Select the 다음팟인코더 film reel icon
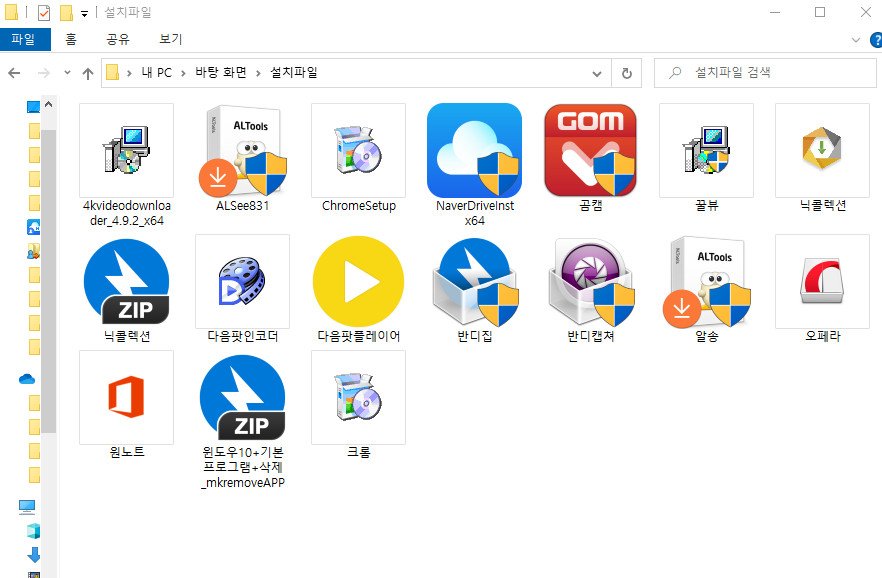This screenshot has width=882, height=578. pyautogui.click(x=242, y=281)
